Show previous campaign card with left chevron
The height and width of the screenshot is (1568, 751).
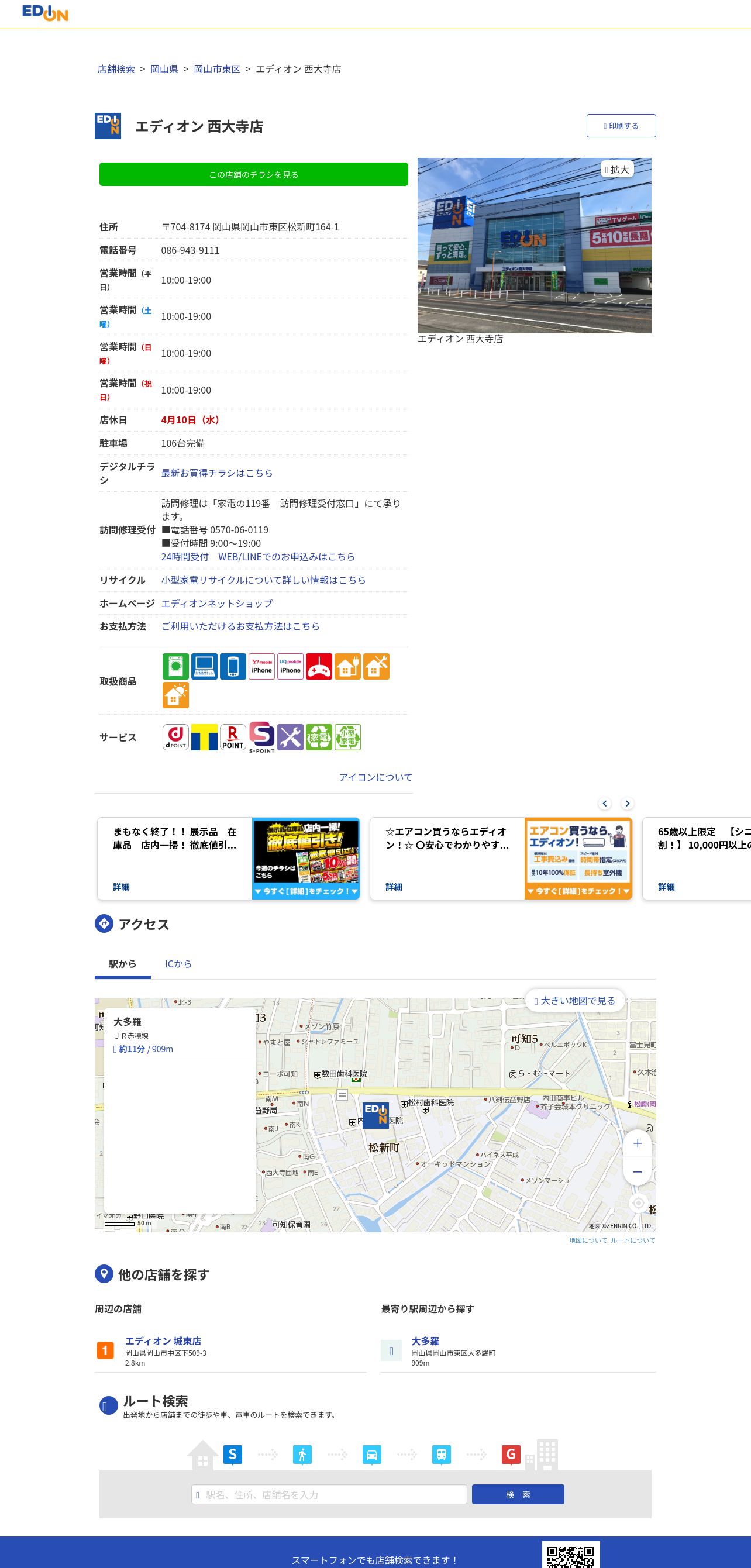(604, 804)
